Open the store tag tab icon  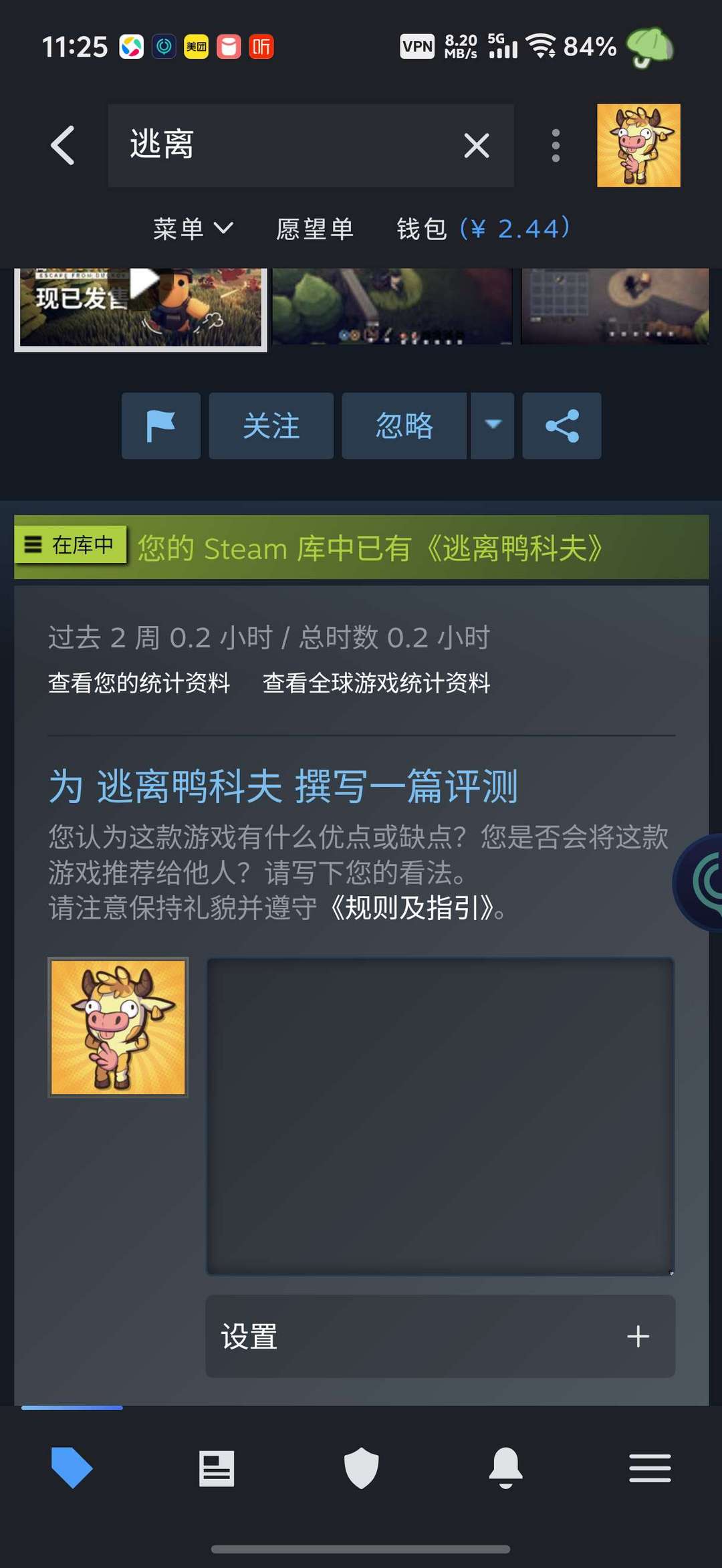[x=72, y=1468]
